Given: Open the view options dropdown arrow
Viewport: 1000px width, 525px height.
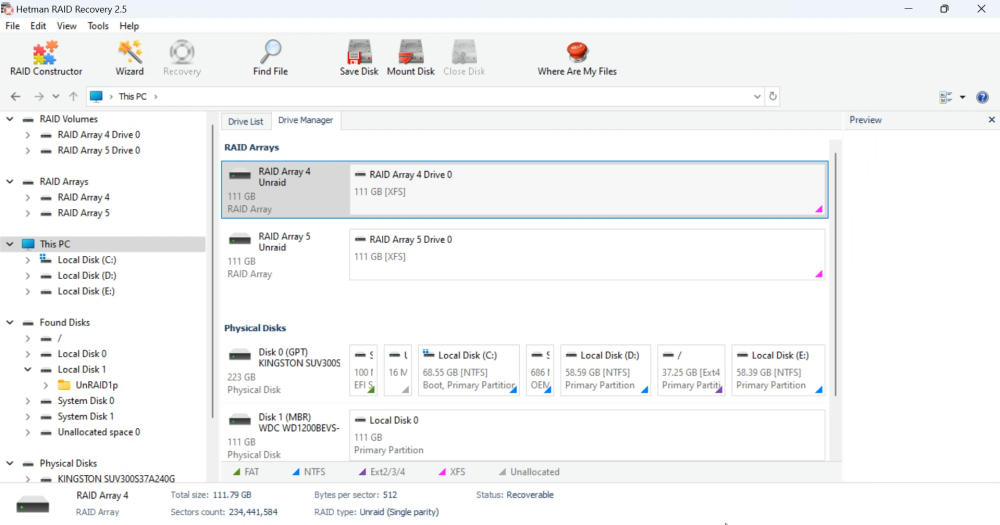Looking at the screenshot, I should (962, 97).
